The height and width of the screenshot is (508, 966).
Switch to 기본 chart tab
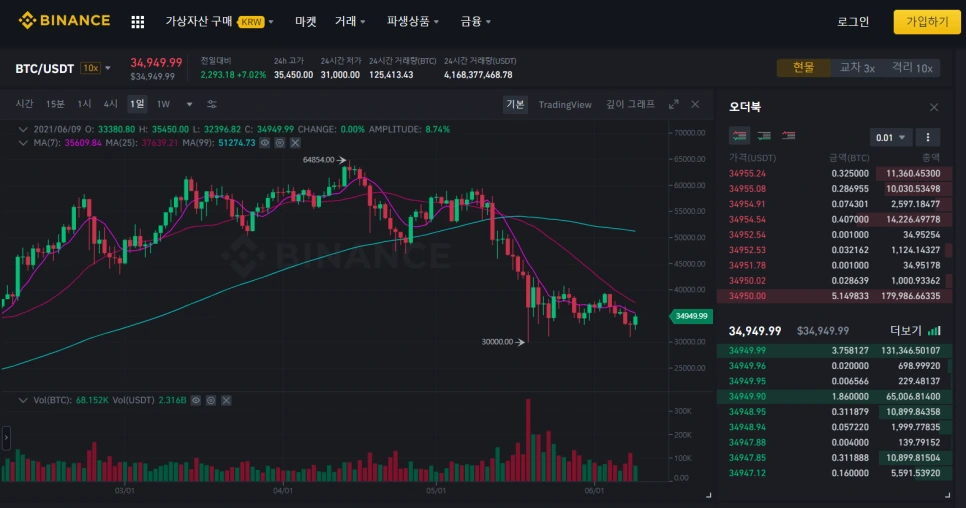pos(515,105)
